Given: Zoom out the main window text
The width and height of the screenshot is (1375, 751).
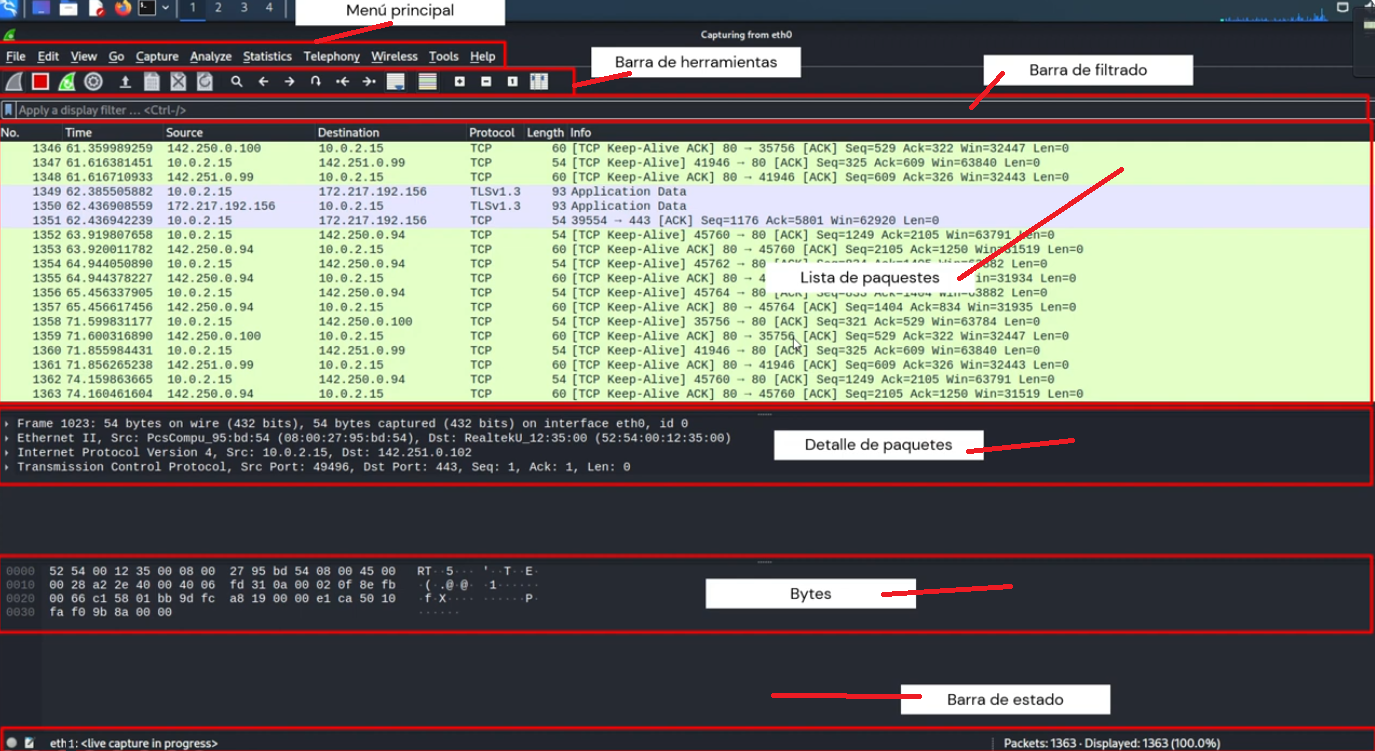Looking at the screenshot, I should 486,82.
